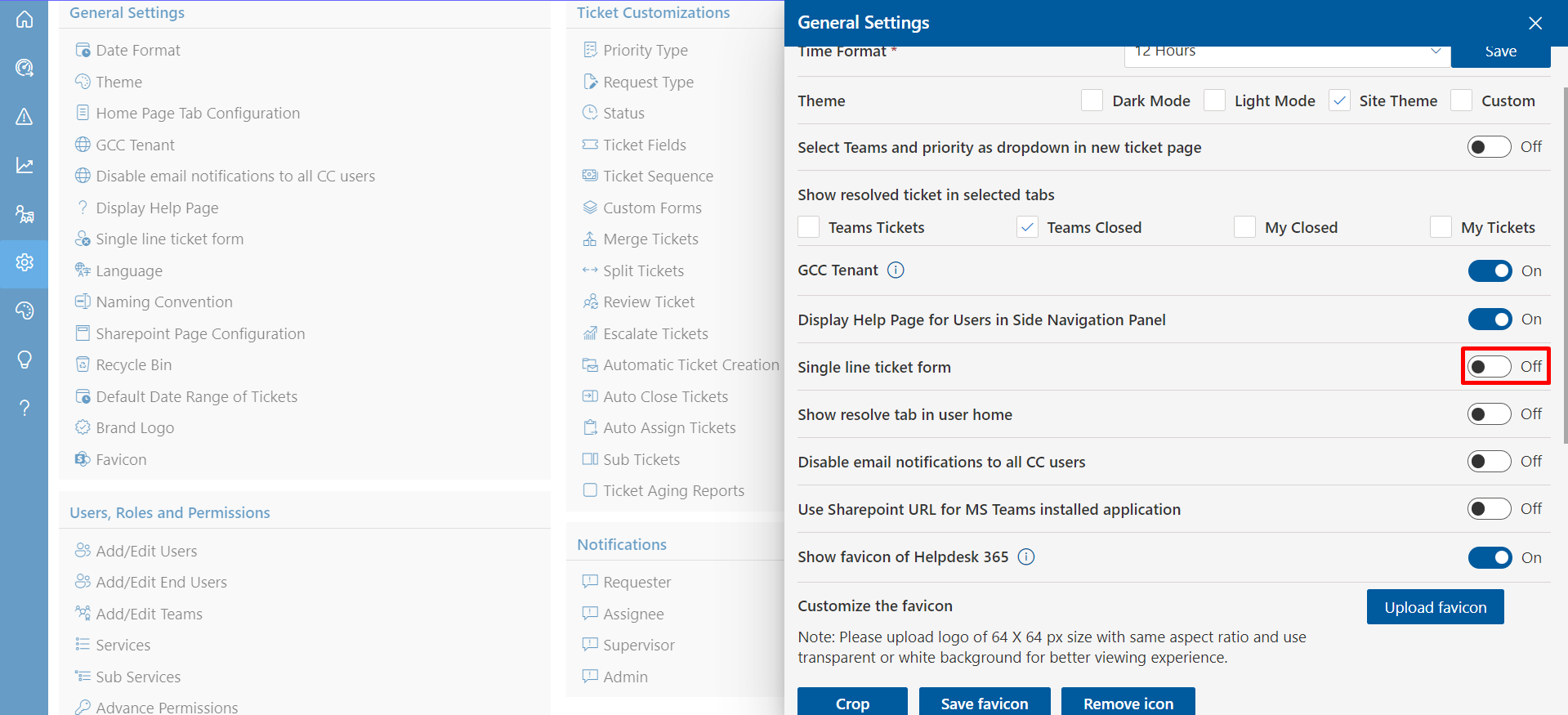Screen dimensions: 1568x715
Task: Turn off the GCC Tenant toggle
Action: [x=1490, y=270]
